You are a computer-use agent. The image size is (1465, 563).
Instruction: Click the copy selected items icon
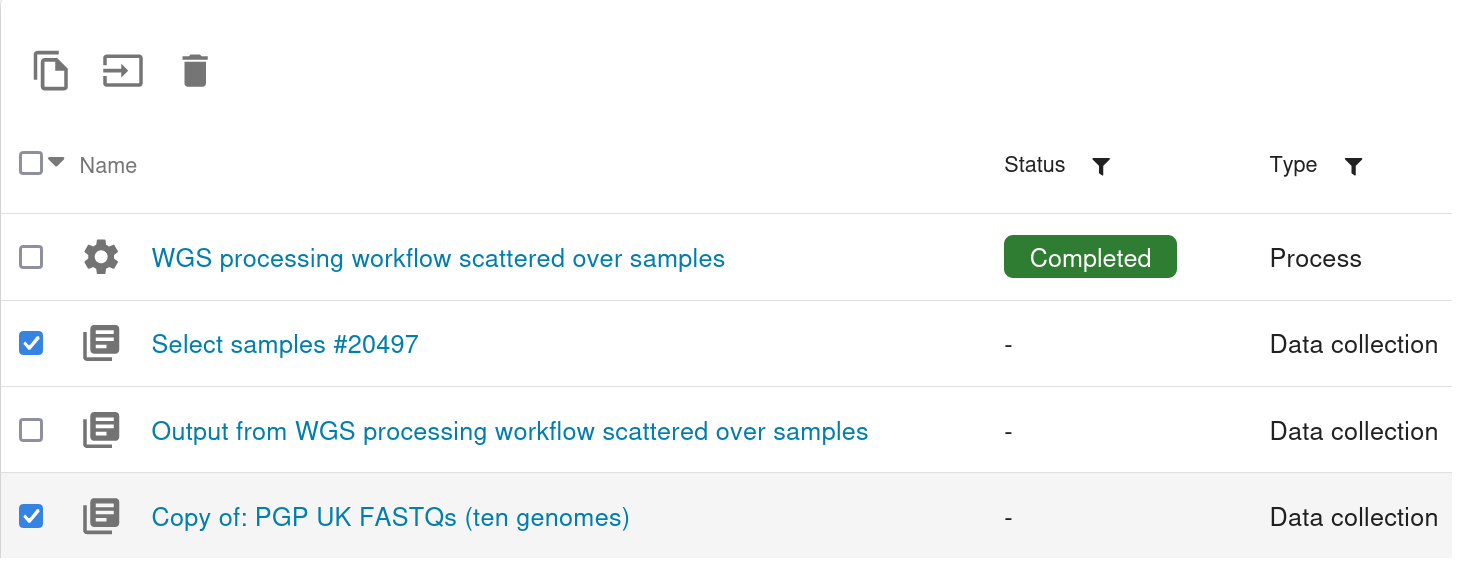point(51,71)
